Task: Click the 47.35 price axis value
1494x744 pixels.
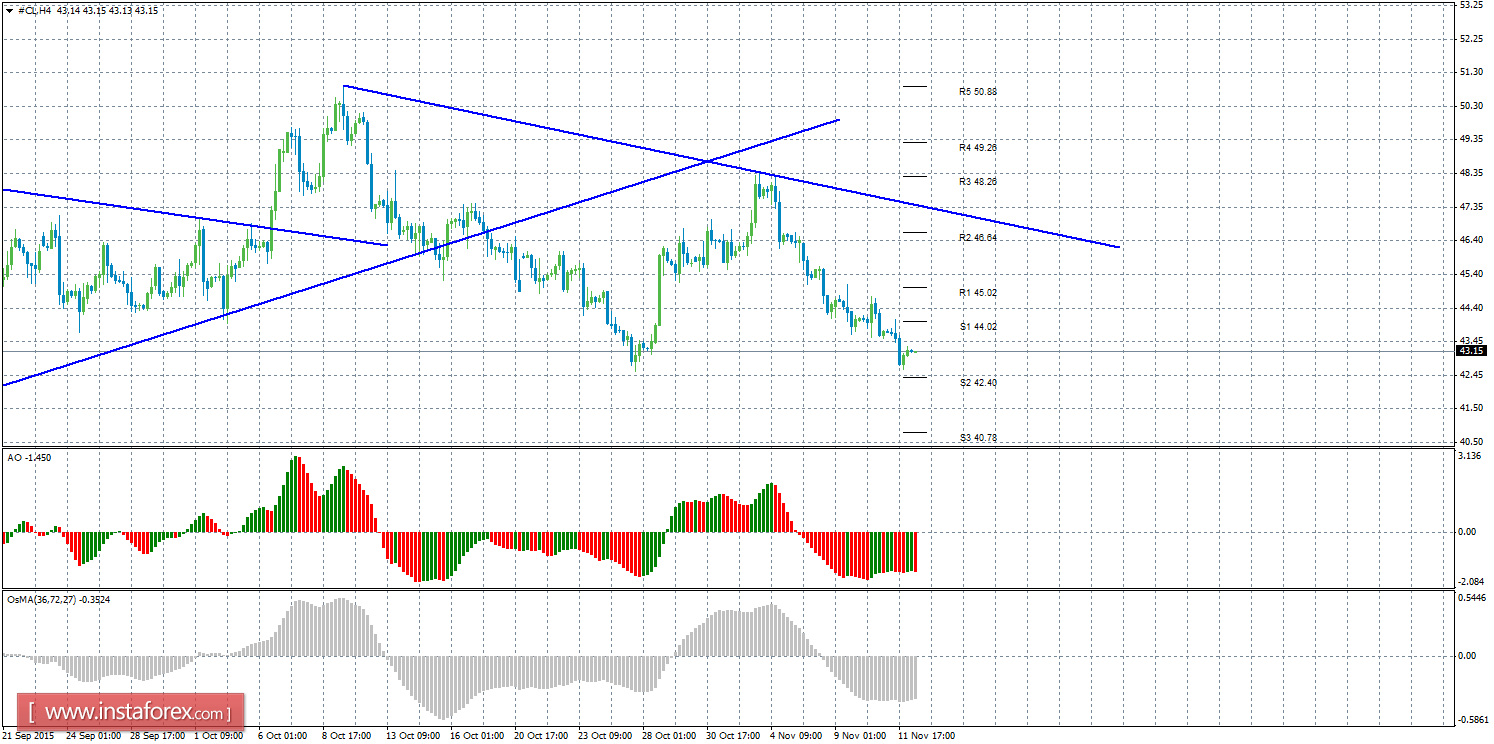Action: [x=1470, y=207]
